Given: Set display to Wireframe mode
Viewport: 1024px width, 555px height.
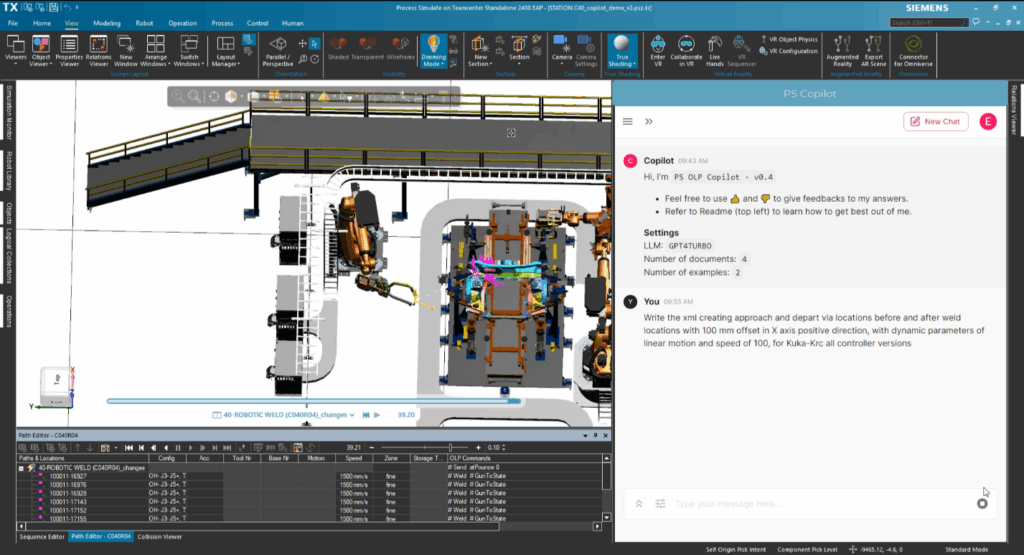Looking at the screenshot, I should (x=400, y=48).
